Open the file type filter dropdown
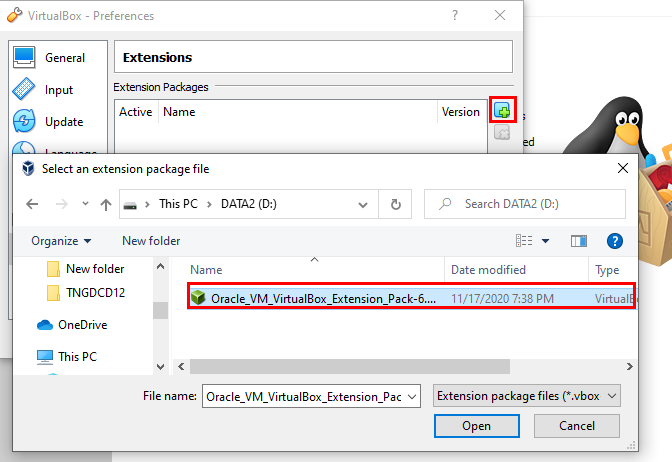672x462 pixels. pos(529,396)
